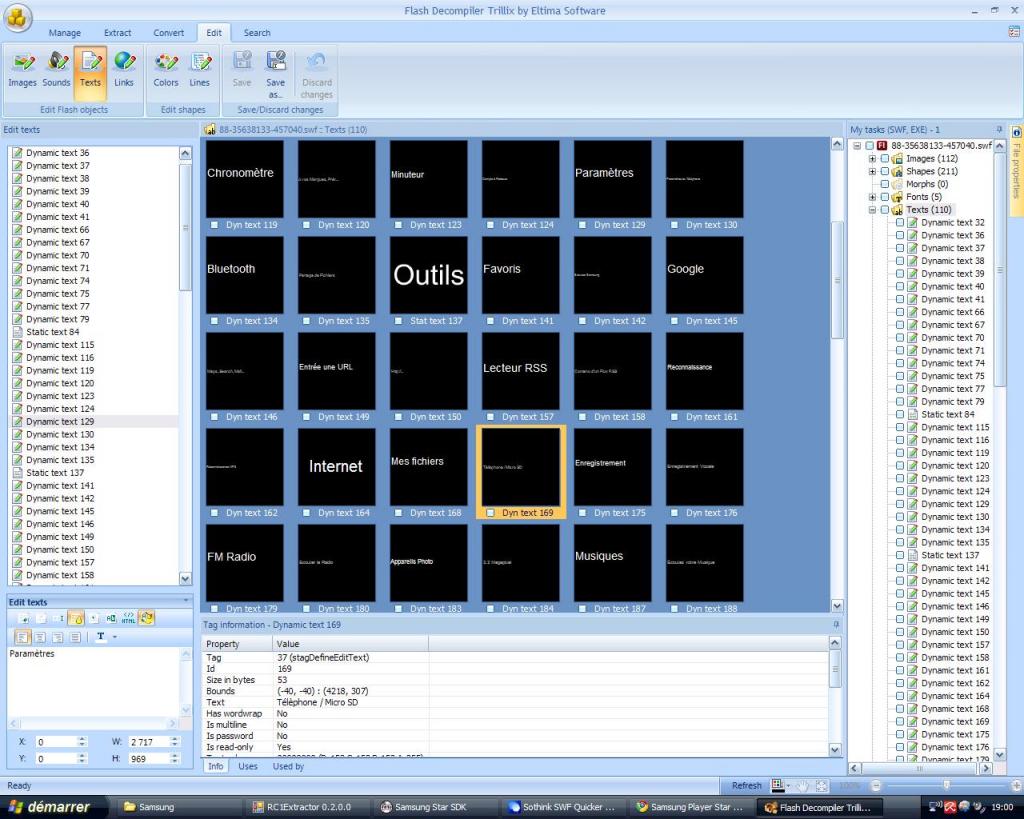Open the top-right ribbon options icon
1024x819 pixels.
coord(1014,31)
